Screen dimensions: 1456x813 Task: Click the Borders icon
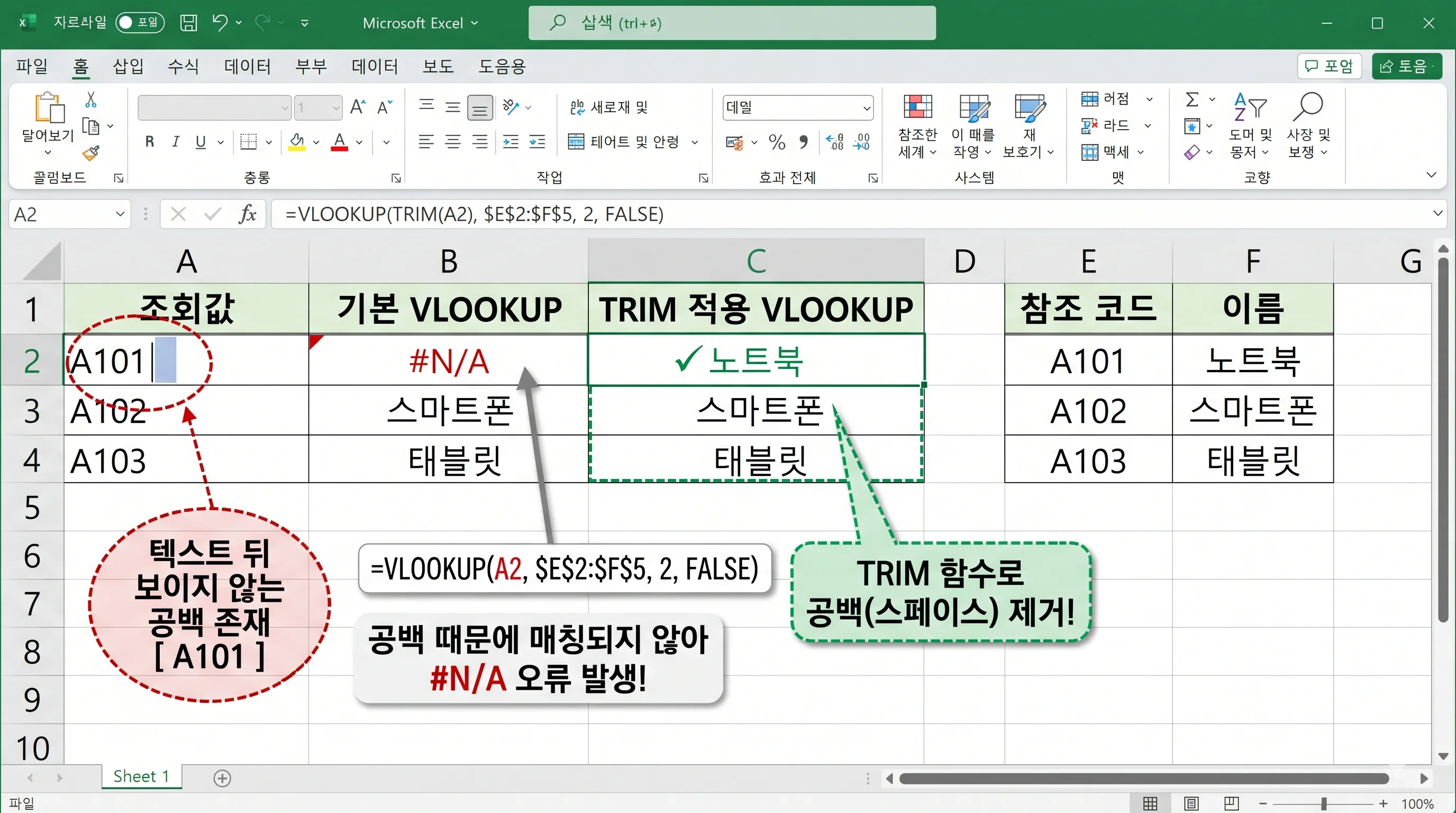(248, 141)
